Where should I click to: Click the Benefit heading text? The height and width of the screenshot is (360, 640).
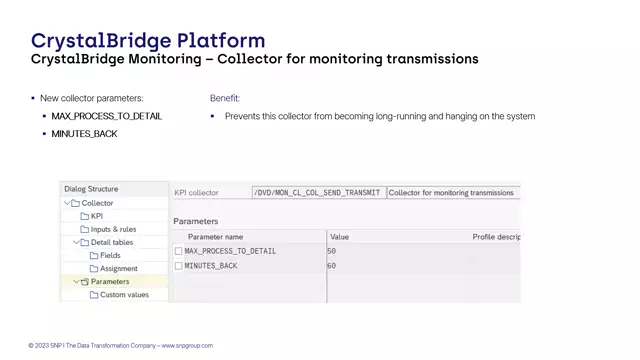225,98
